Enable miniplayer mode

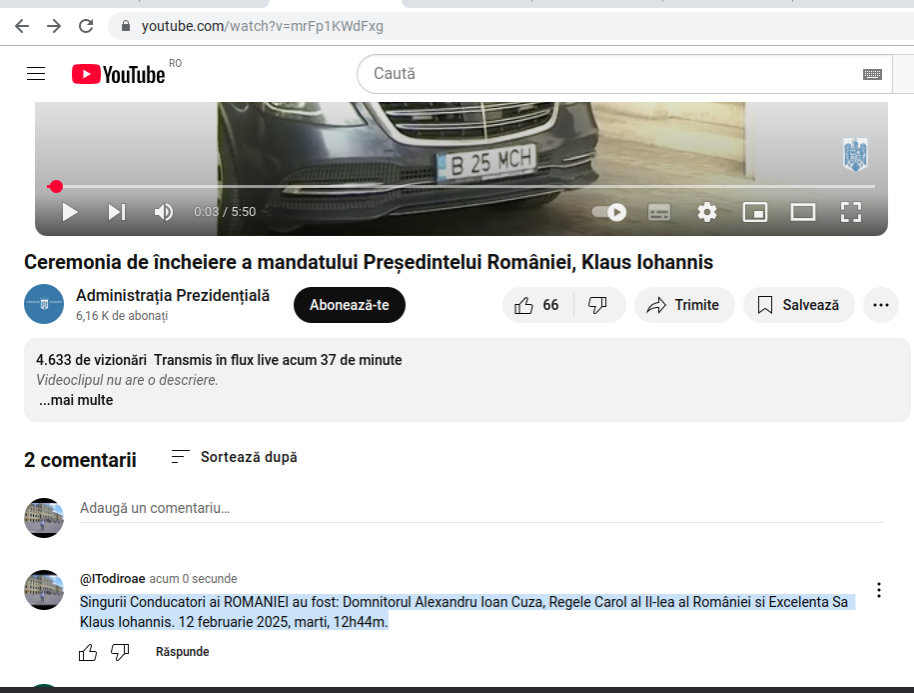(x=755, y=212)
